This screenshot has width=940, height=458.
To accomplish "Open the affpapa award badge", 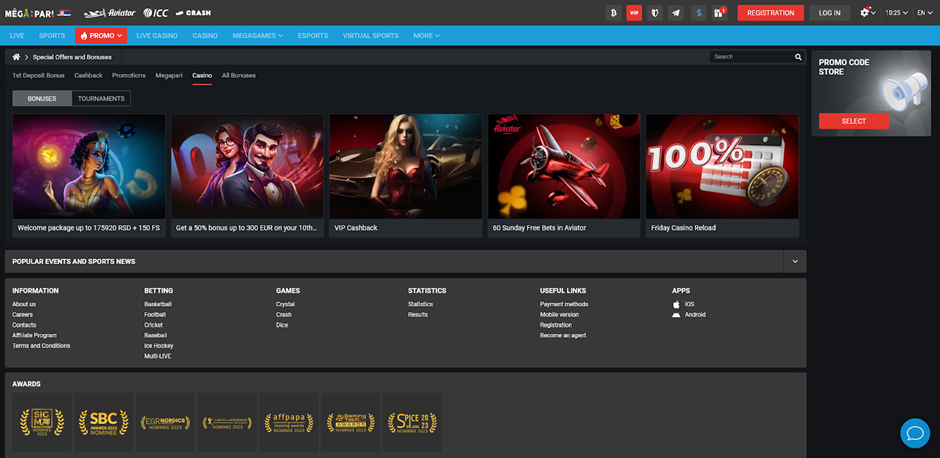I will pos(289,422).
